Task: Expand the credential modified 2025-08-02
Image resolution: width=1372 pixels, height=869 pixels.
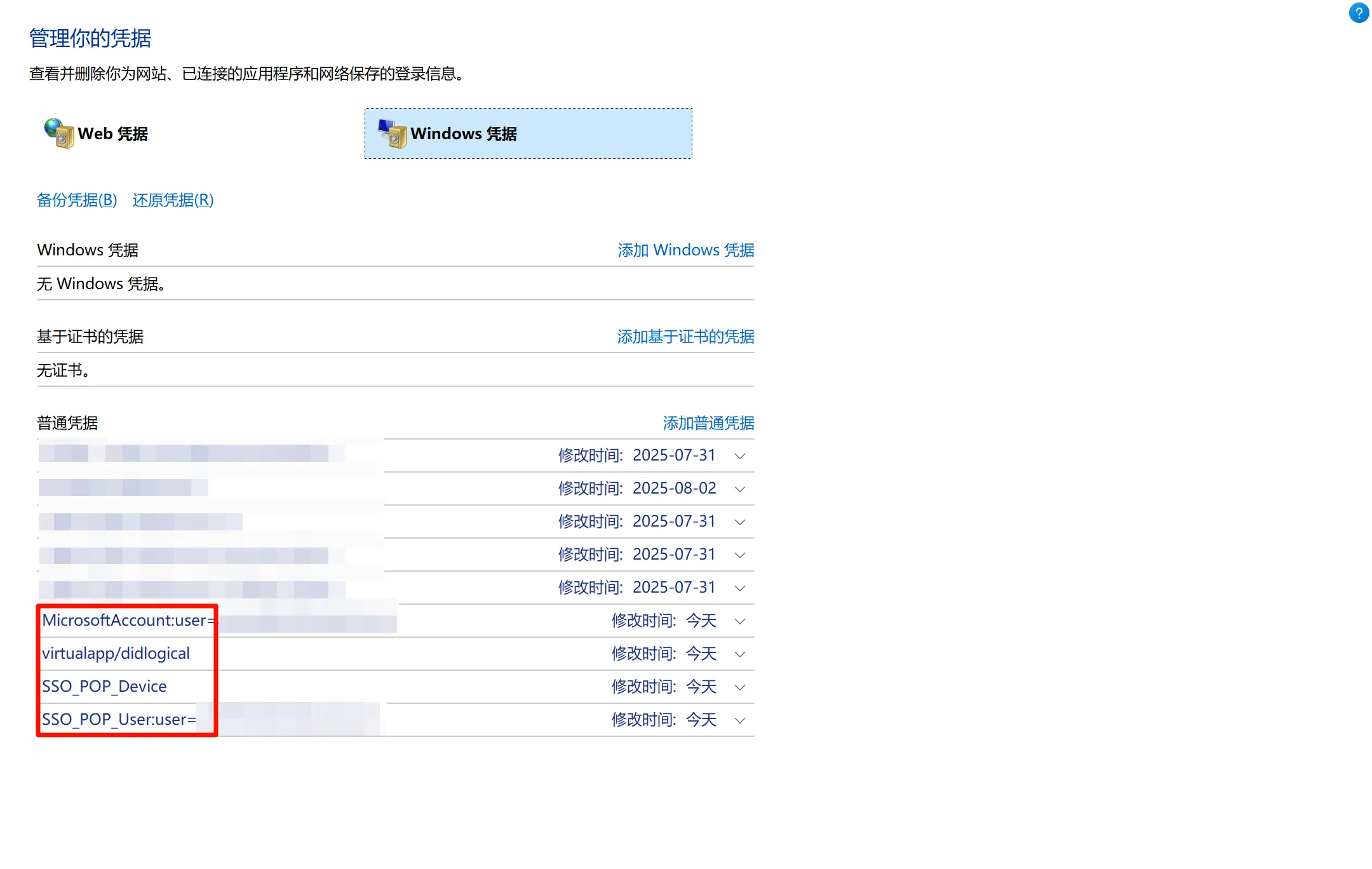Action: pos(740,489)
